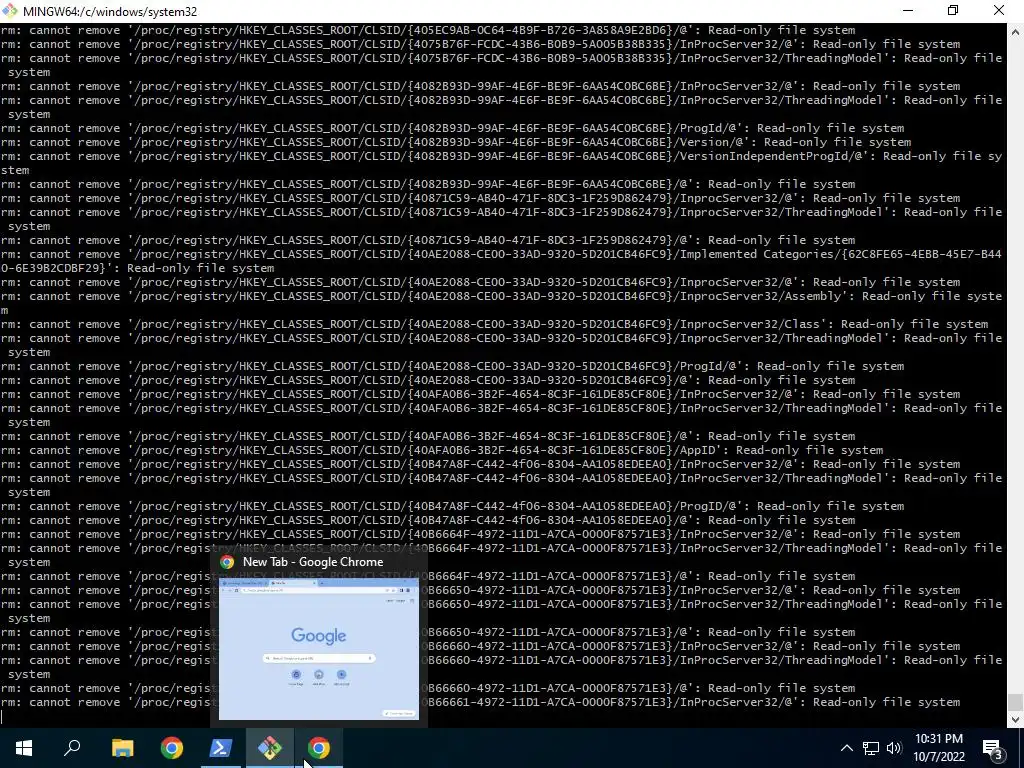This screenshot has width=1024, height=768.
Task: Open network status tray icon
Action: pyautogui.click(x=871, y=748)
